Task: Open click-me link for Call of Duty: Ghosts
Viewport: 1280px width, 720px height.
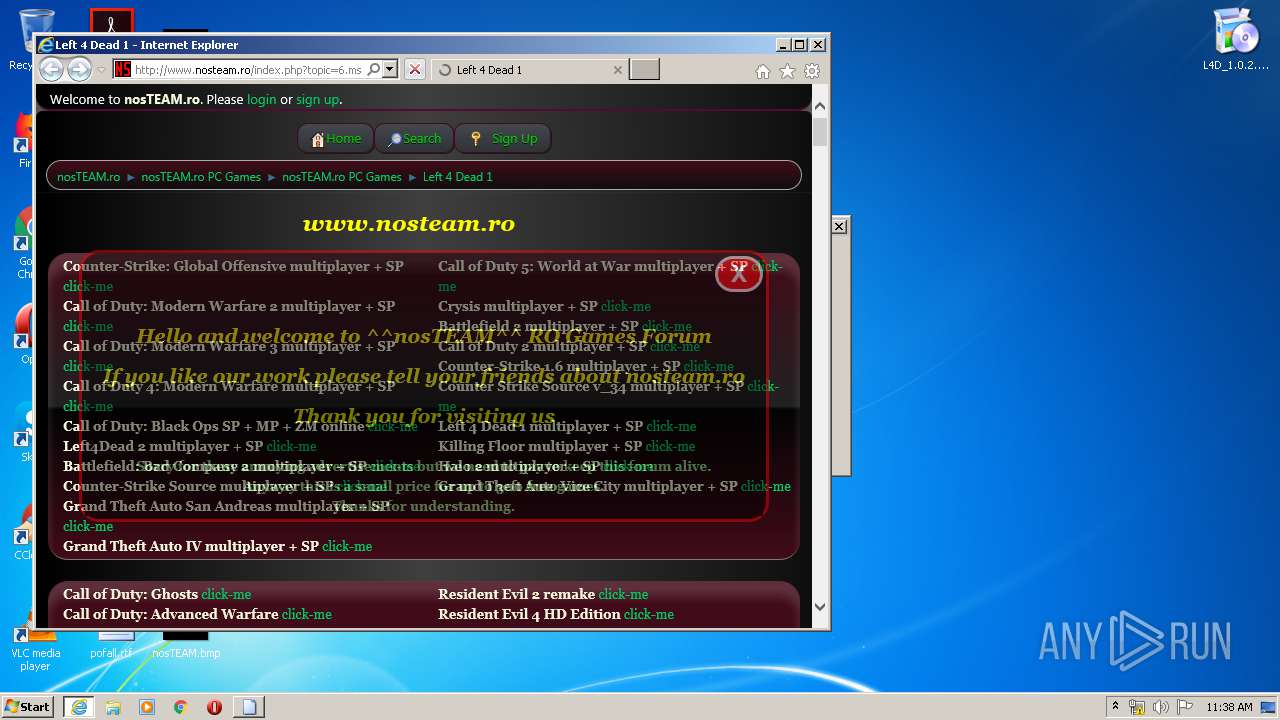Action: pos(226,594)
